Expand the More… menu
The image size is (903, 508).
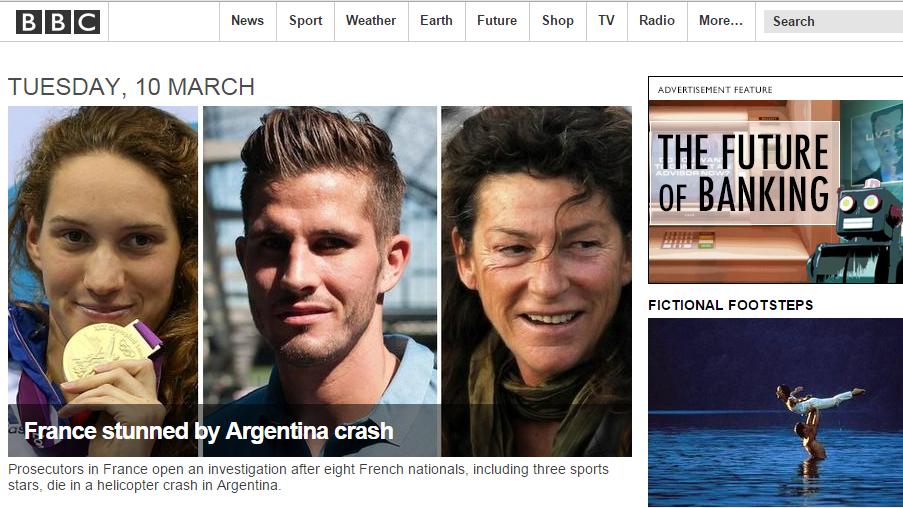[x=721, y=21]
